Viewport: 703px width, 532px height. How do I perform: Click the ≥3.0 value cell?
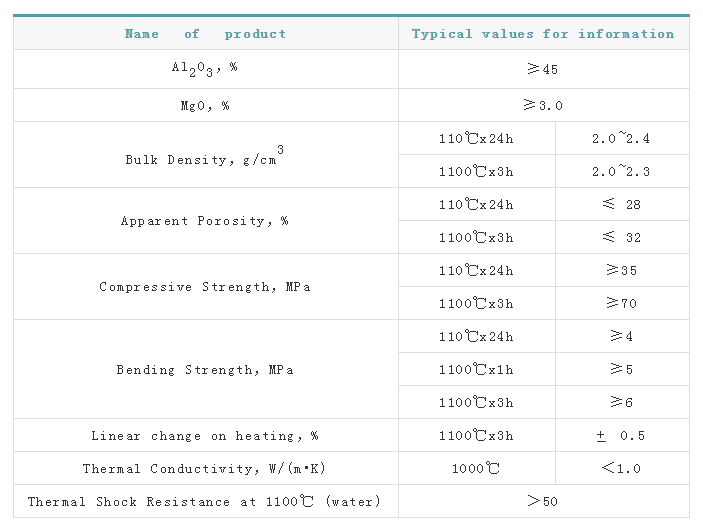pos(543,105)
